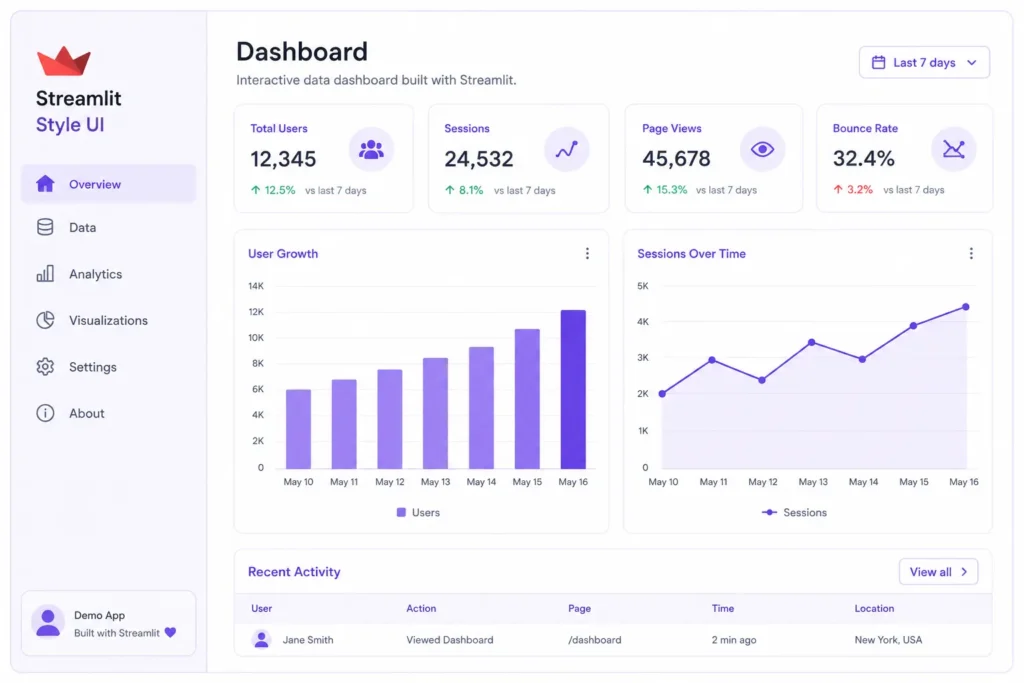Click the Viewed Dashboard cell

click(x=449, y=639)
